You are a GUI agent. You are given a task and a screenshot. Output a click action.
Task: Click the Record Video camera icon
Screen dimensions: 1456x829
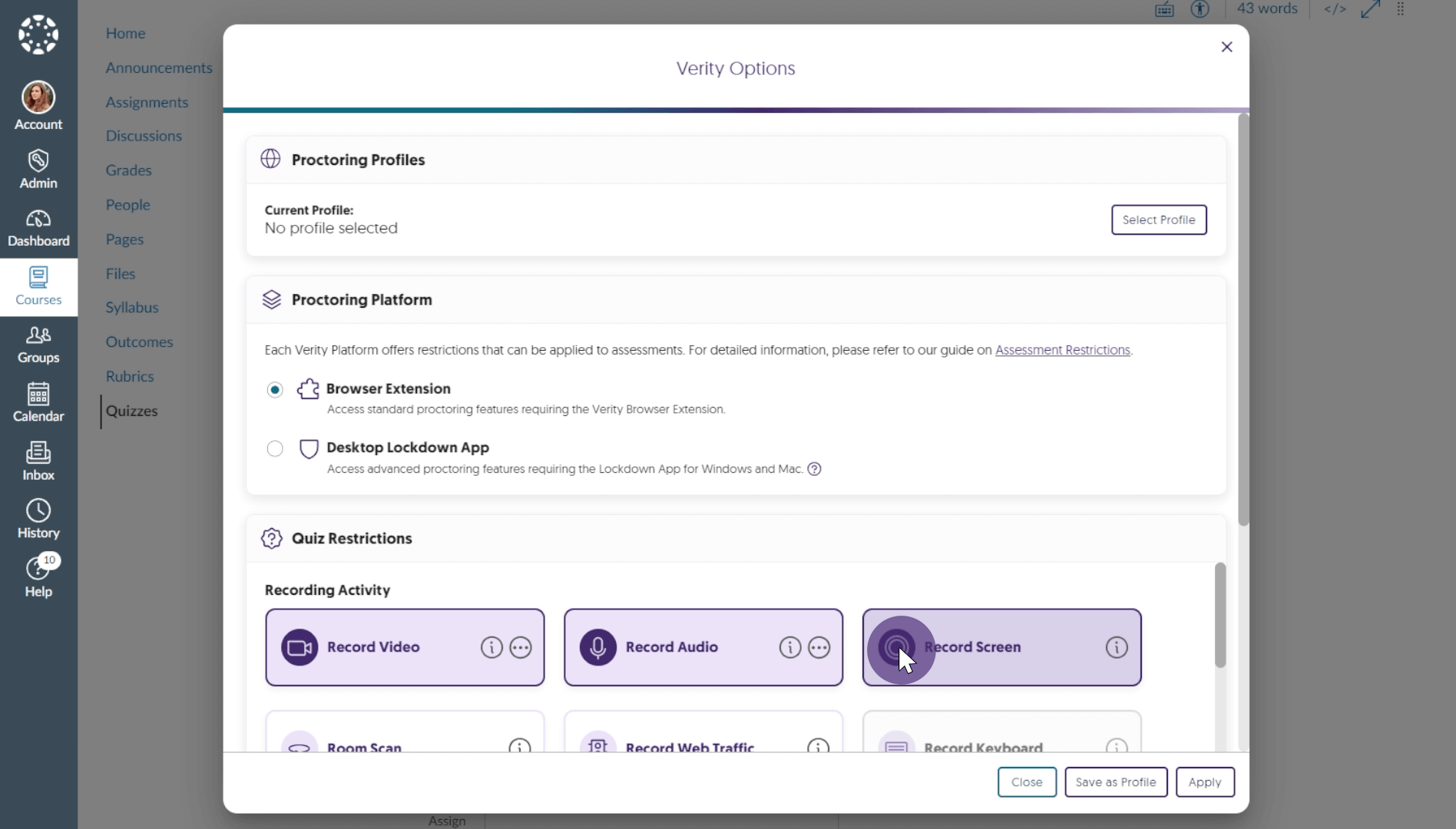(299, 647)
